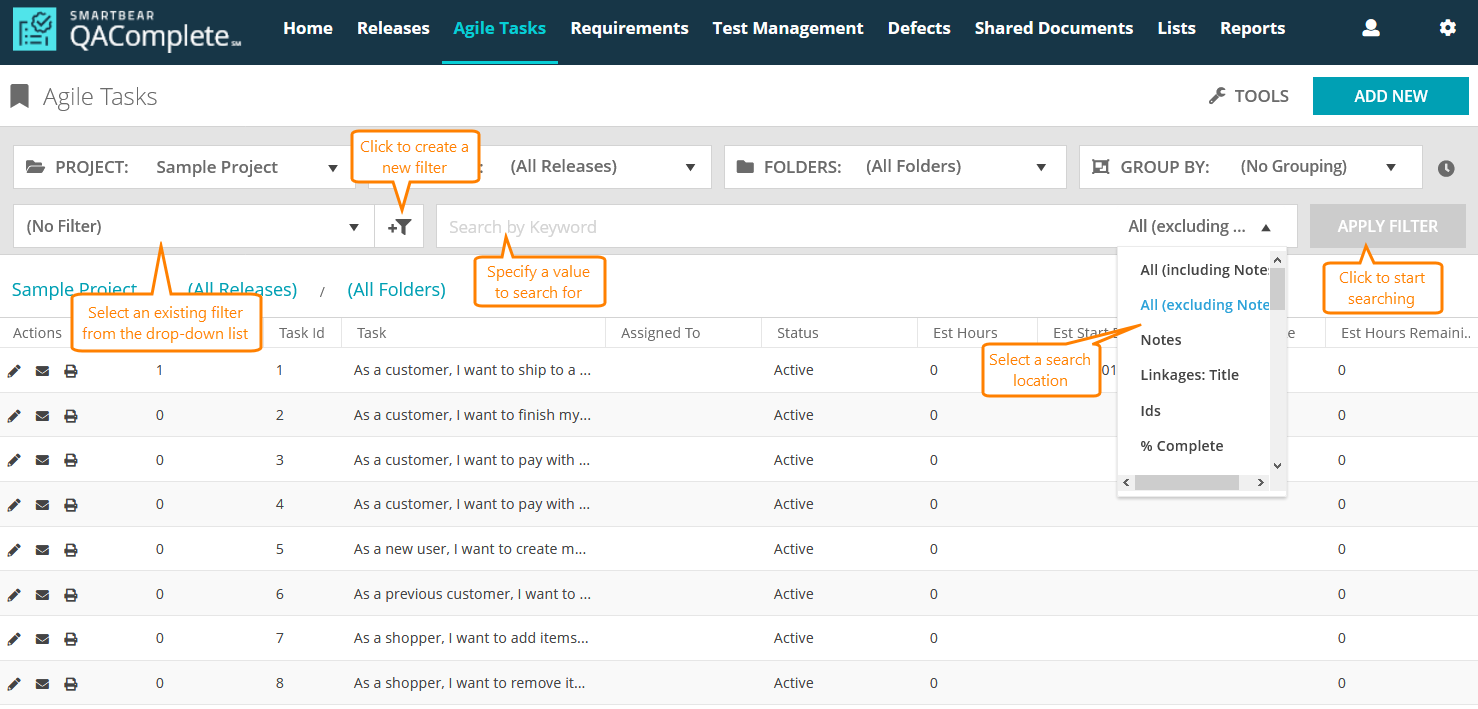Click the Search by Keyword input field
1478x709 pixels.
(770, 227)
